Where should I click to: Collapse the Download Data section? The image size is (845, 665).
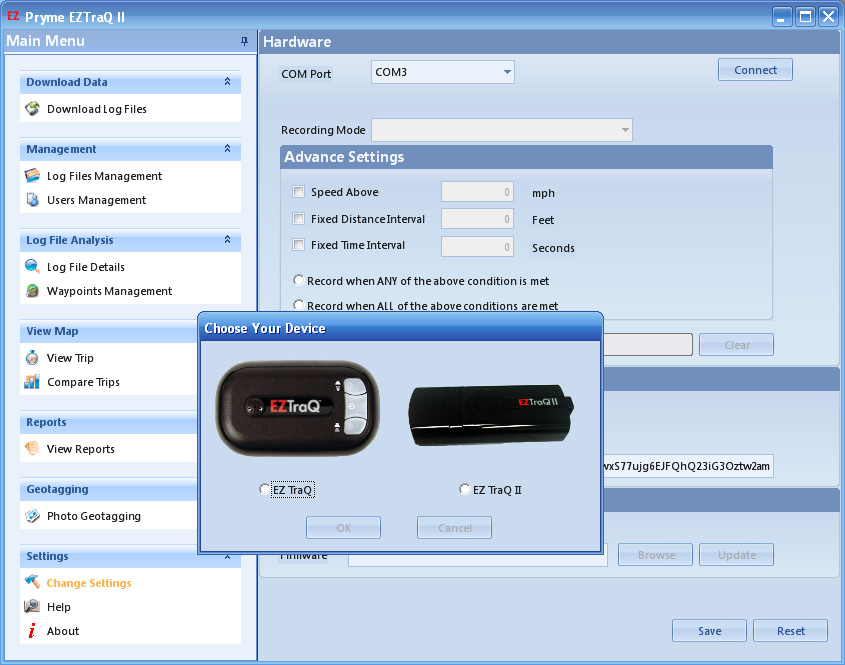pos(227,81)
